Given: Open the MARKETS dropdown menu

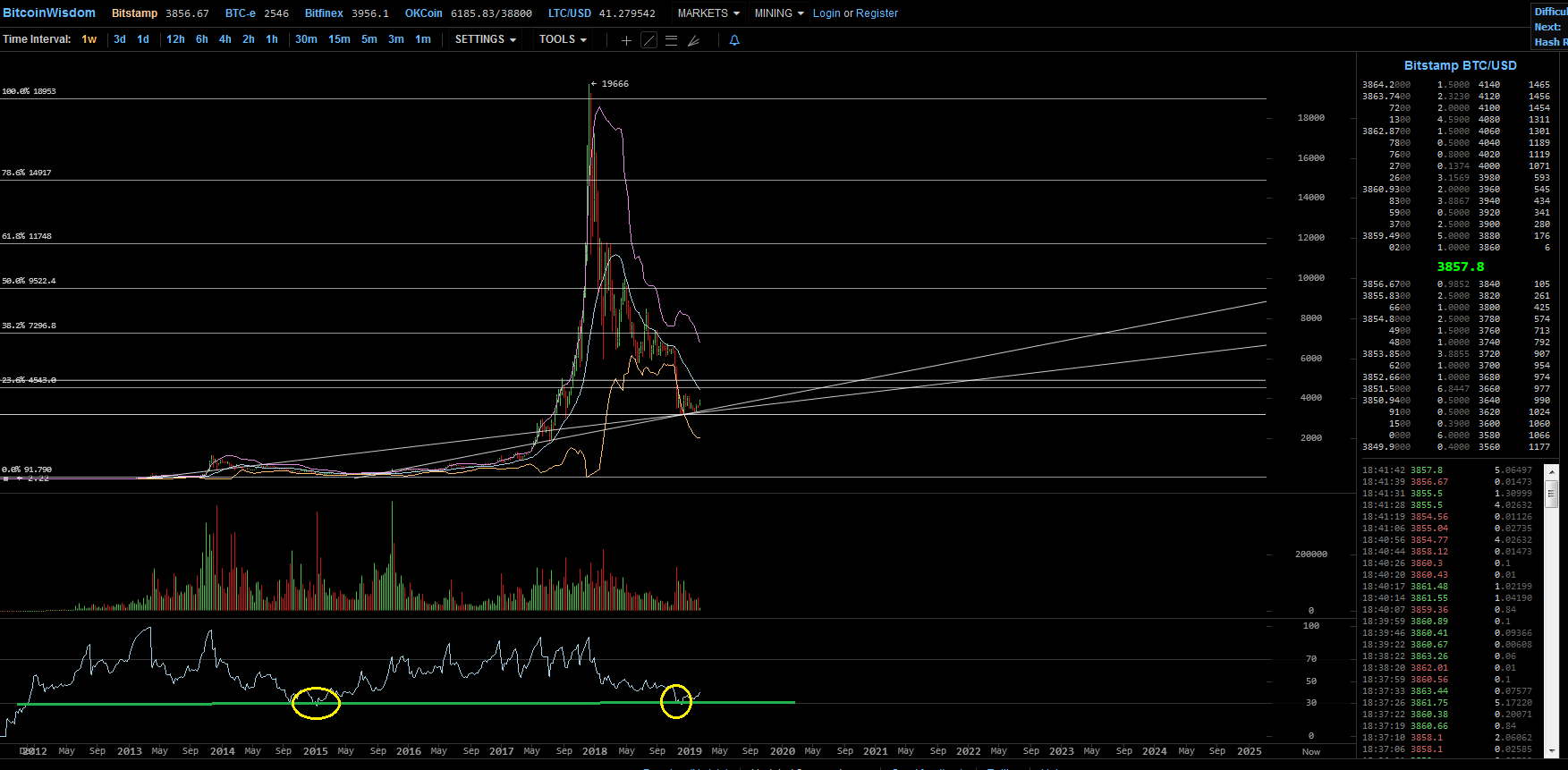Looking at the screenshot, I should [708, 13].
